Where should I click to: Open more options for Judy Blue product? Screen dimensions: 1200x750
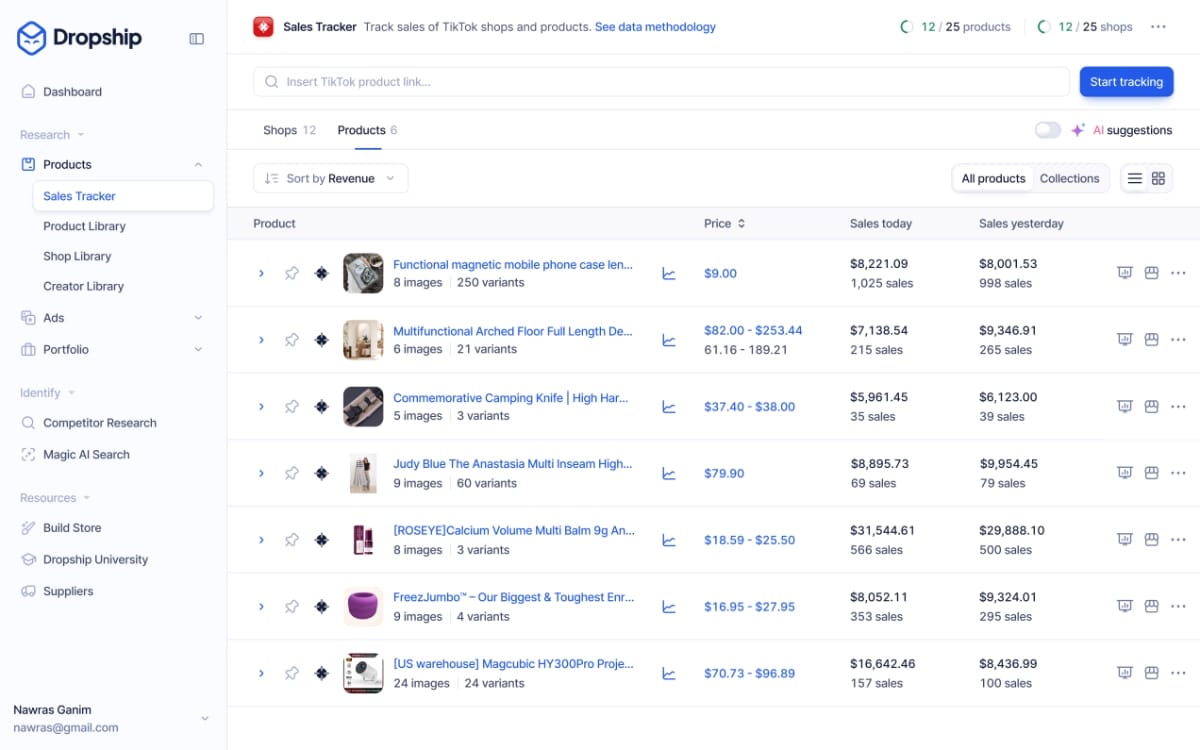(x=1178, y=473)
